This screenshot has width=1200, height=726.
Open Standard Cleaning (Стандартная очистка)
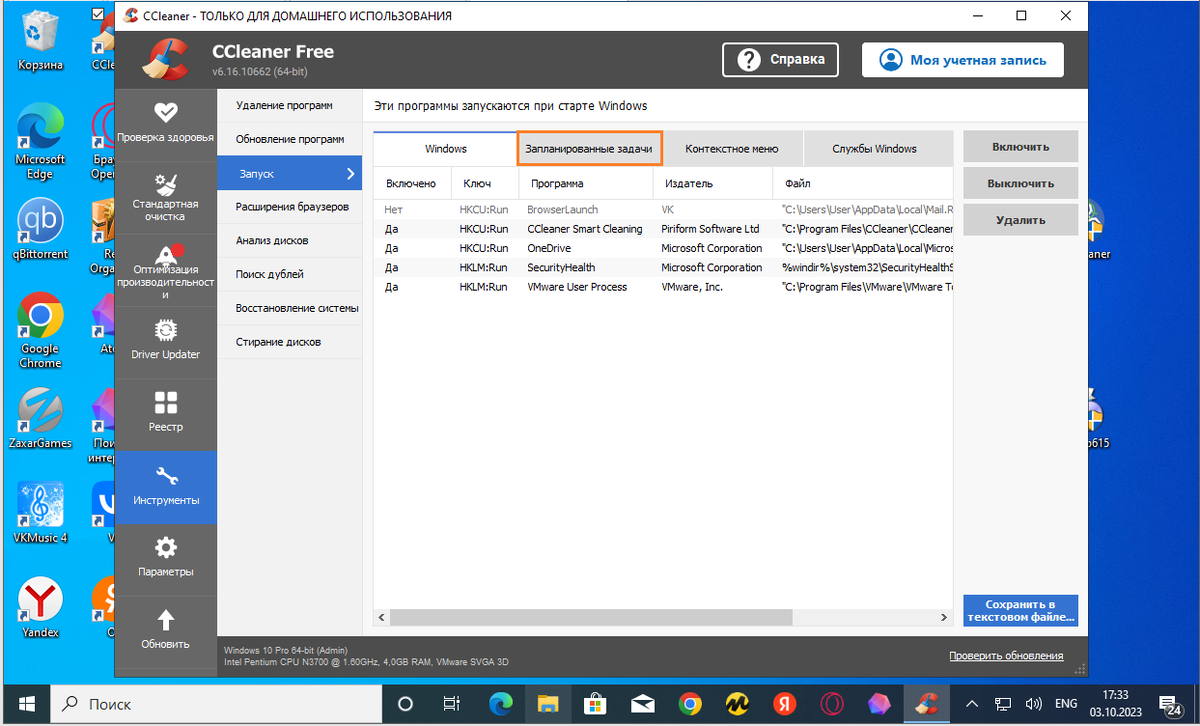(x=165, y=195)
